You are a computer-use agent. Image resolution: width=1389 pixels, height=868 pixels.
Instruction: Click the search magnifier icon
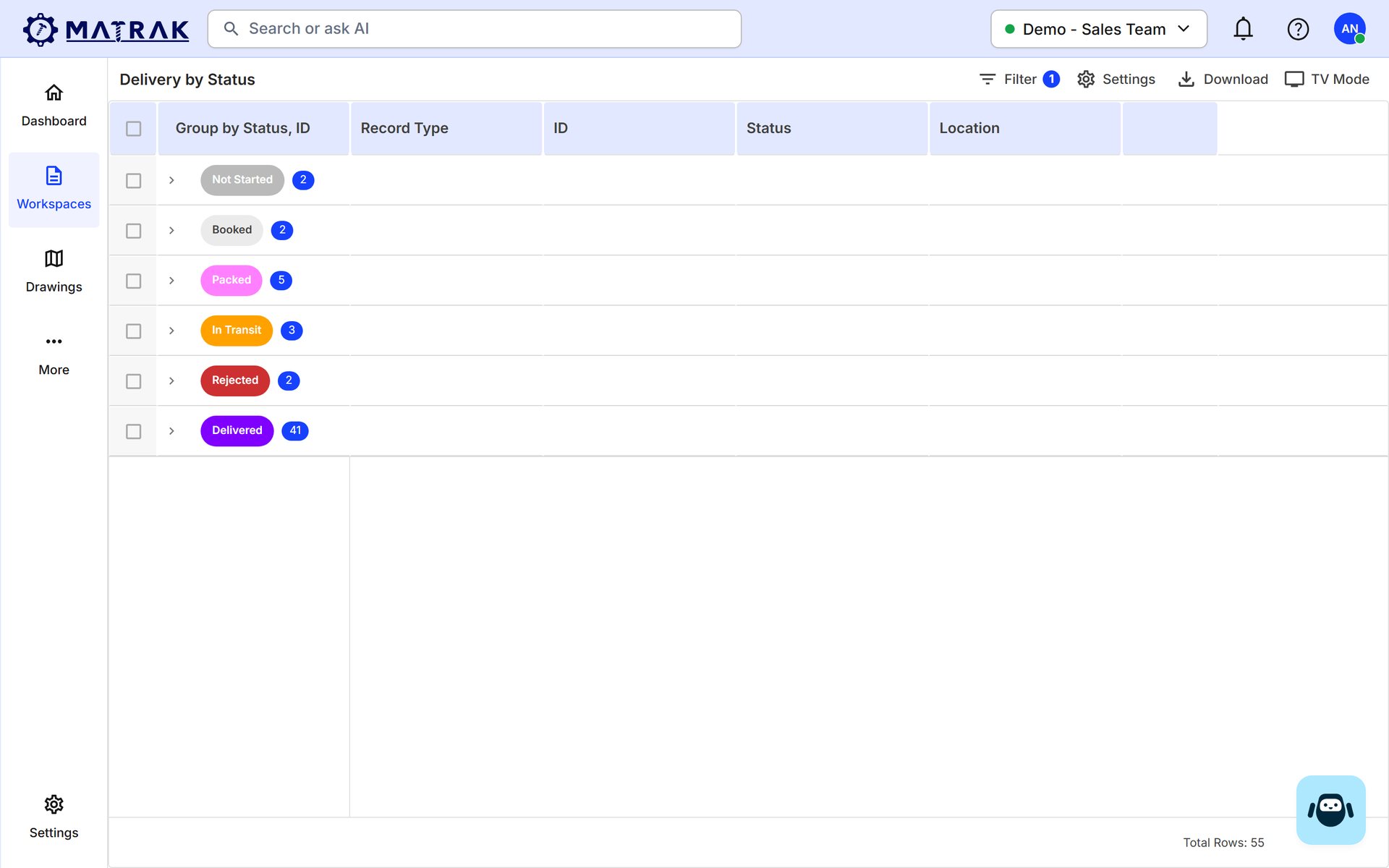coord(231,29)
